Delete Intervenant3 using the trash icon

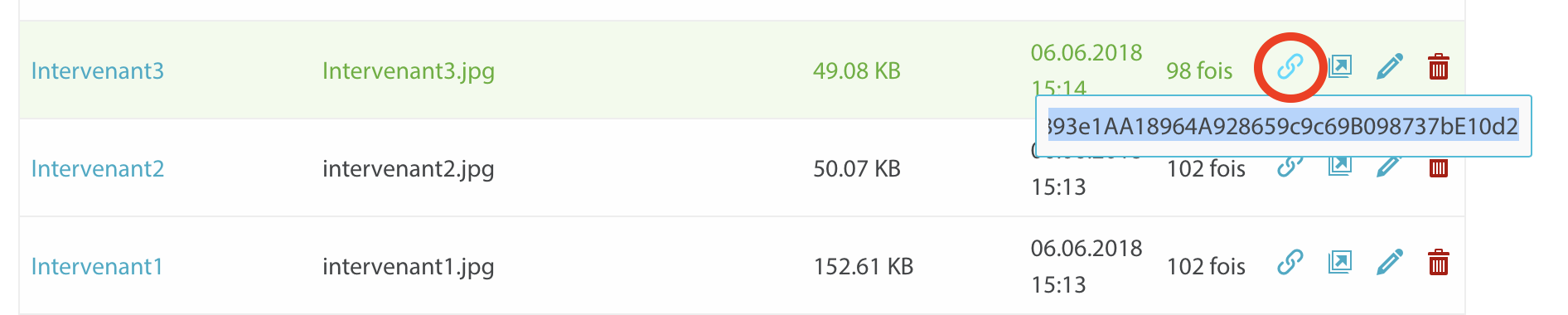click(1439, 66)
